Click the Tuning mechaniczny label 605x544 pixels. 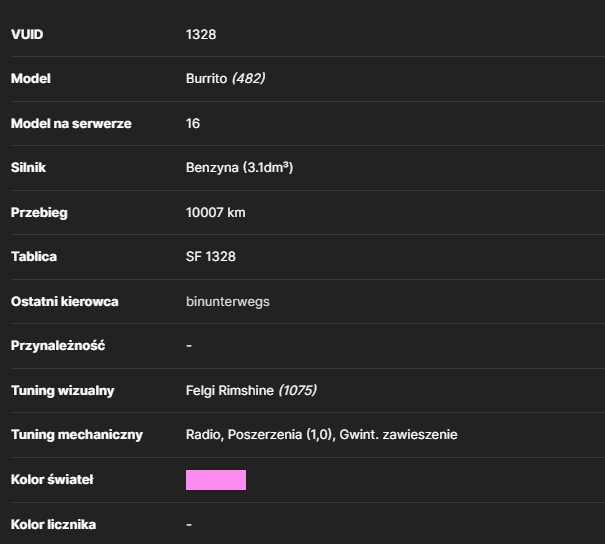pyautogui.click(x=77, y=434)
